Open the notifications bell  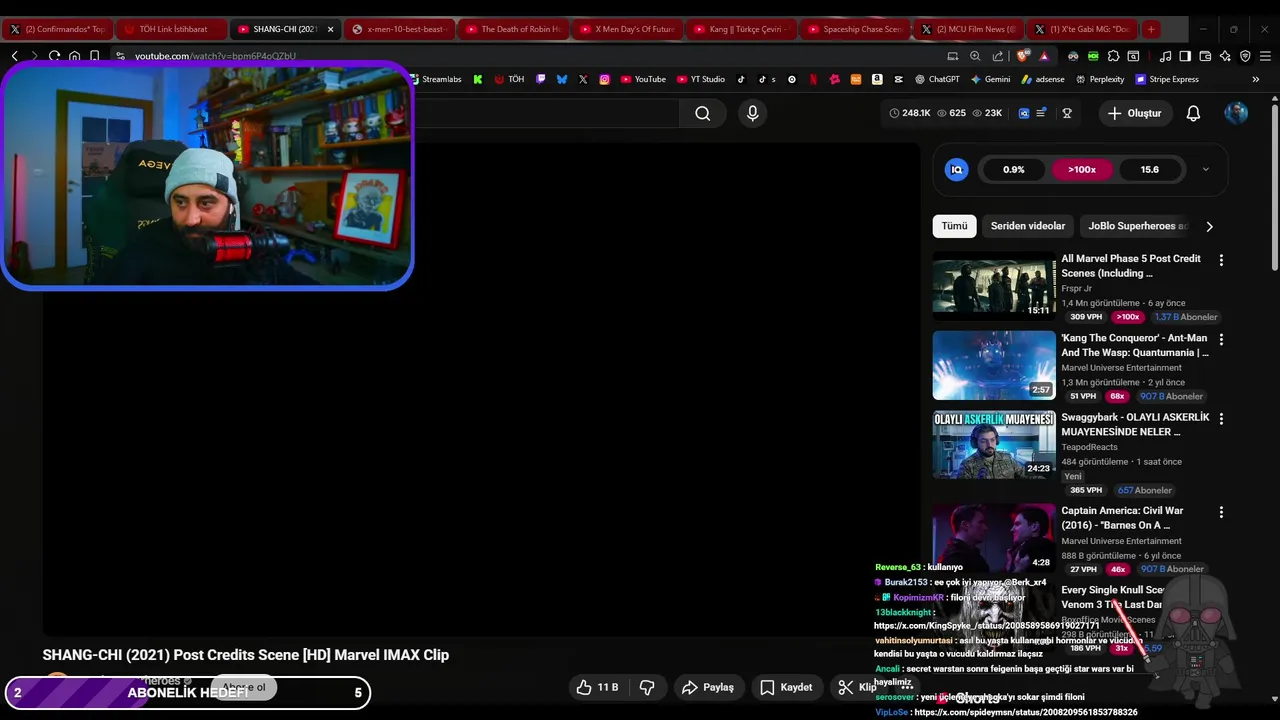pos(1193,113)
